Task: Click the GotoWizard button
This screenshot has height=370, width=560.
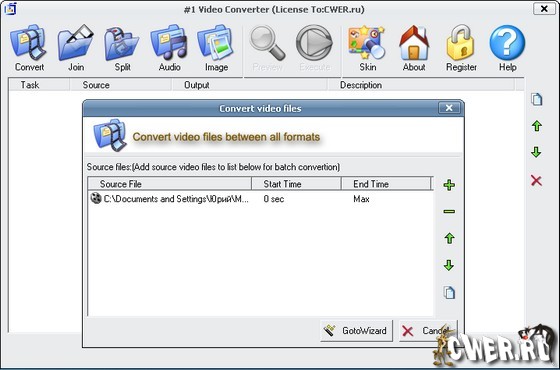Action: pos(356,331)
